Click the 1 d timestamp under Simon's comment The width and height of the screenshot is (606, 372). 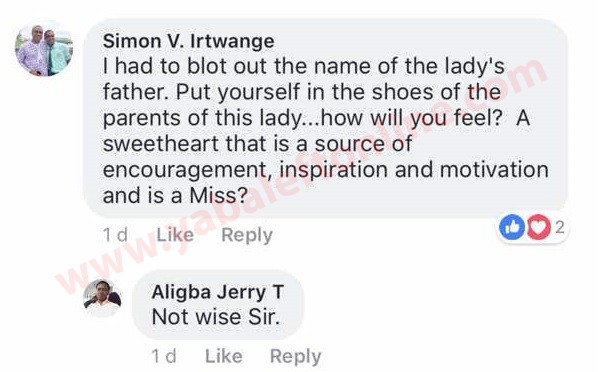[115, 235]
